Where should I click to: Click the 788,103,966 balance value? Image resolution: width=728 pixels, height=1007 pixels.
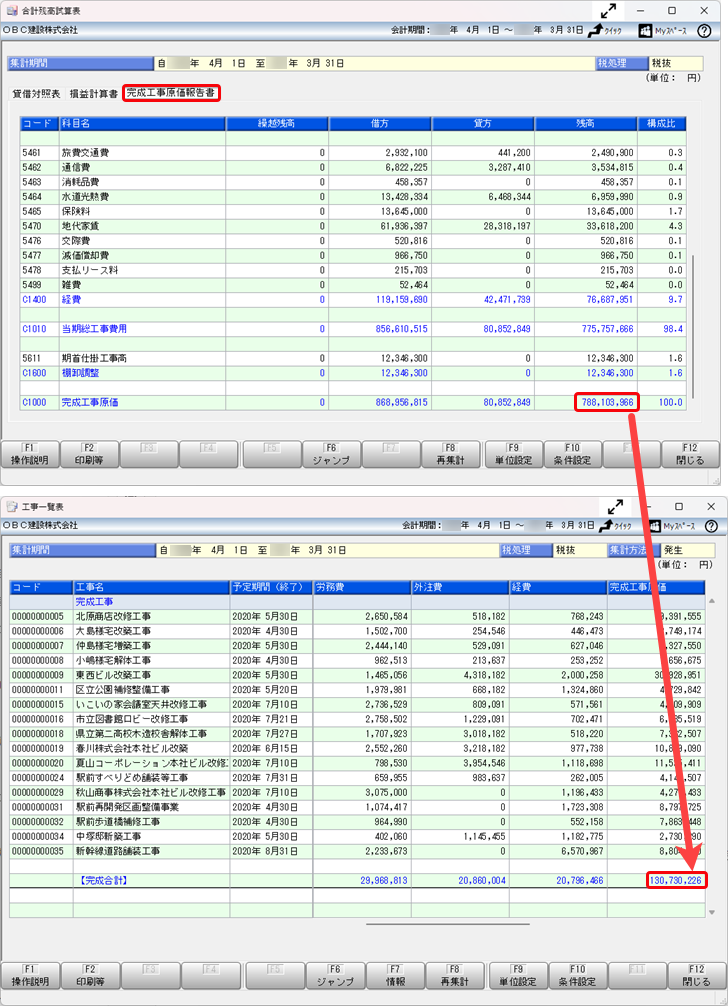click(607, 403)
